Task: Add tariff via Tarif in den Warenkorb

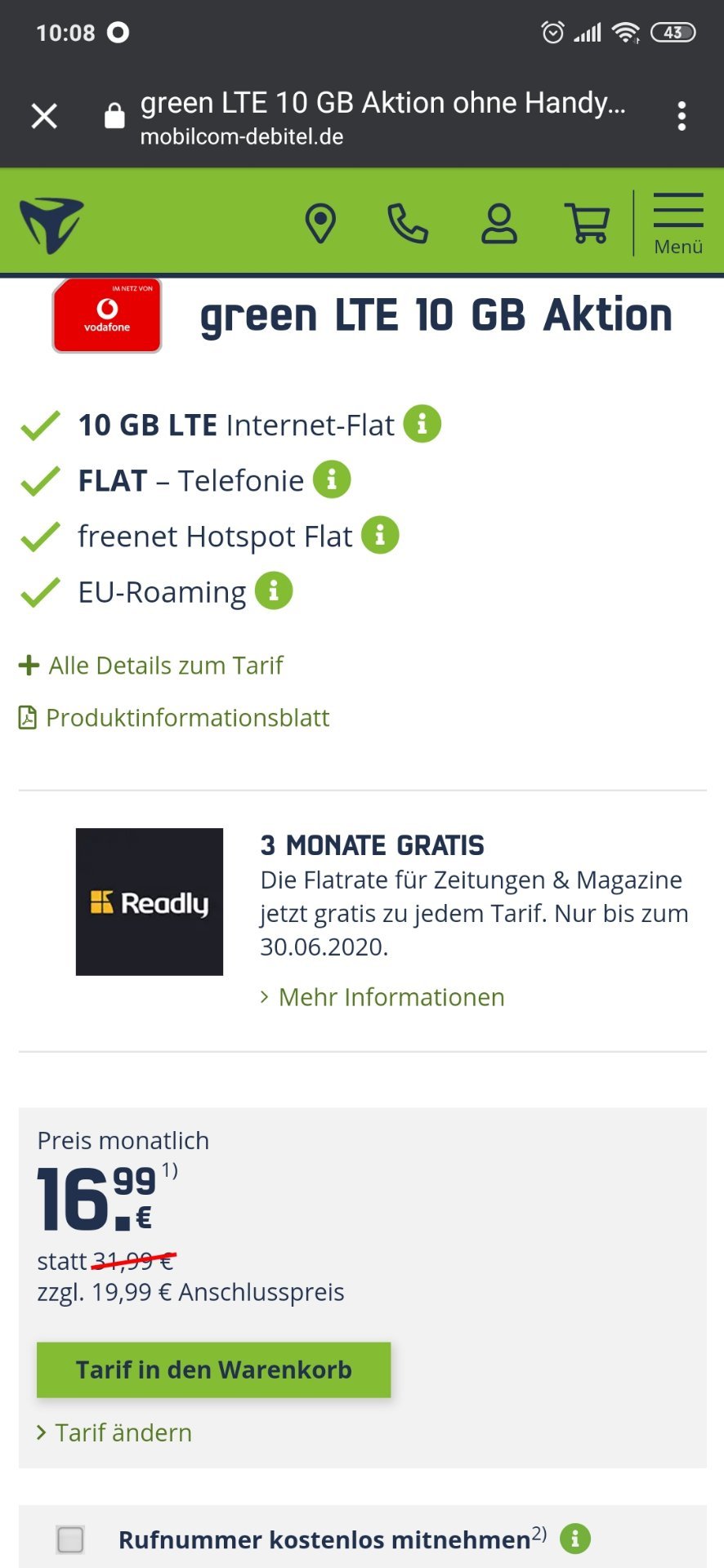Action: 213,1370
